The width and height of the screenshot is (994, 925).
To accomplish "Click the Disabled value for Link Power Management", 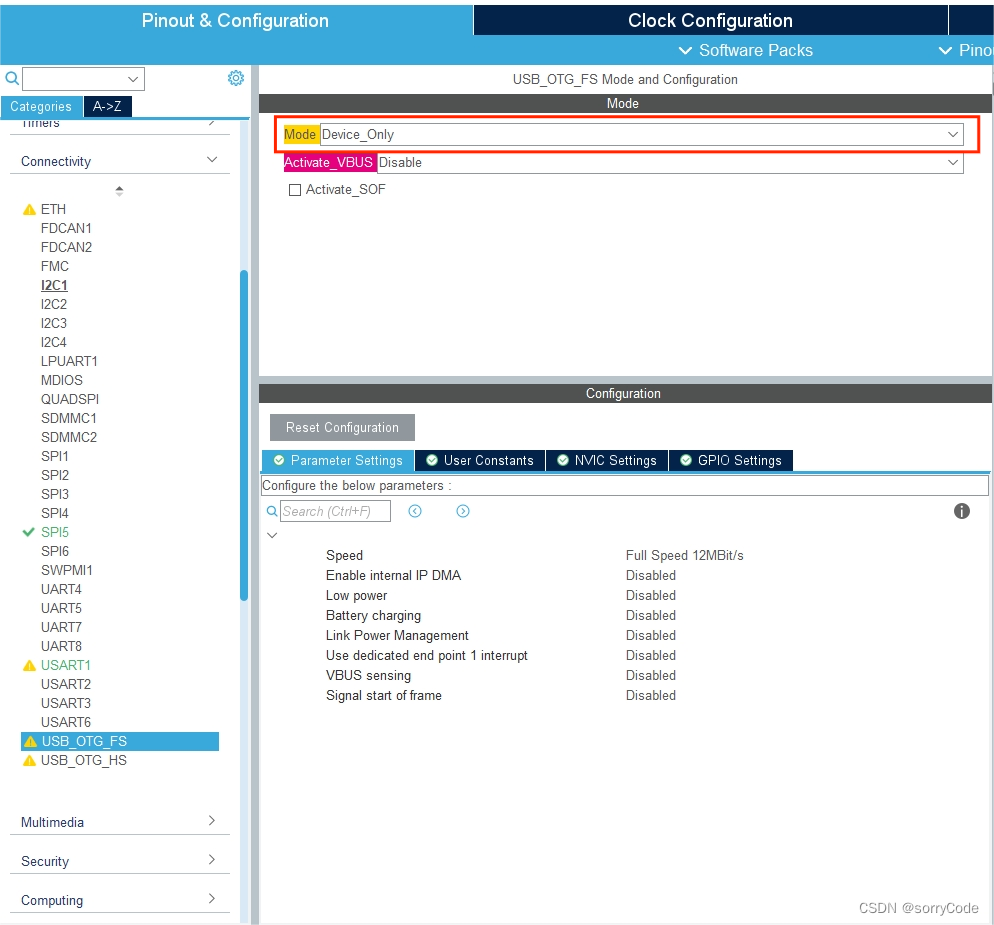I will point(650,635).
